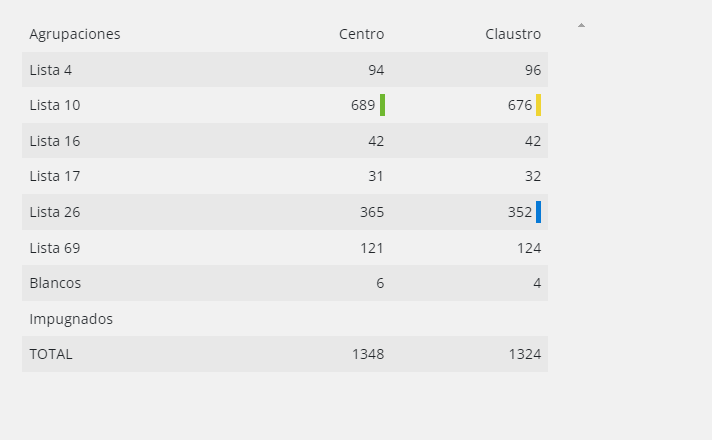This screenshot has height=440, width=712.
Task: Click the small scroll-up arrow icon
Action: (581, 25)
